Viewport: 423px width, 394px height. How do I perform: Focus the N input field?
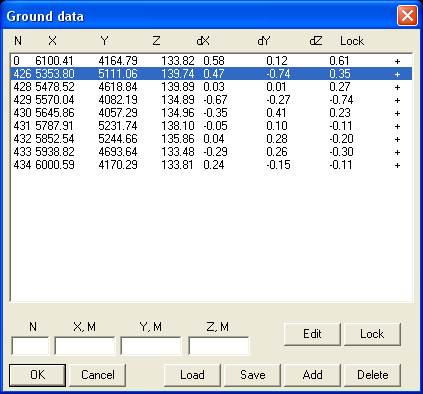tap(30, 346)
